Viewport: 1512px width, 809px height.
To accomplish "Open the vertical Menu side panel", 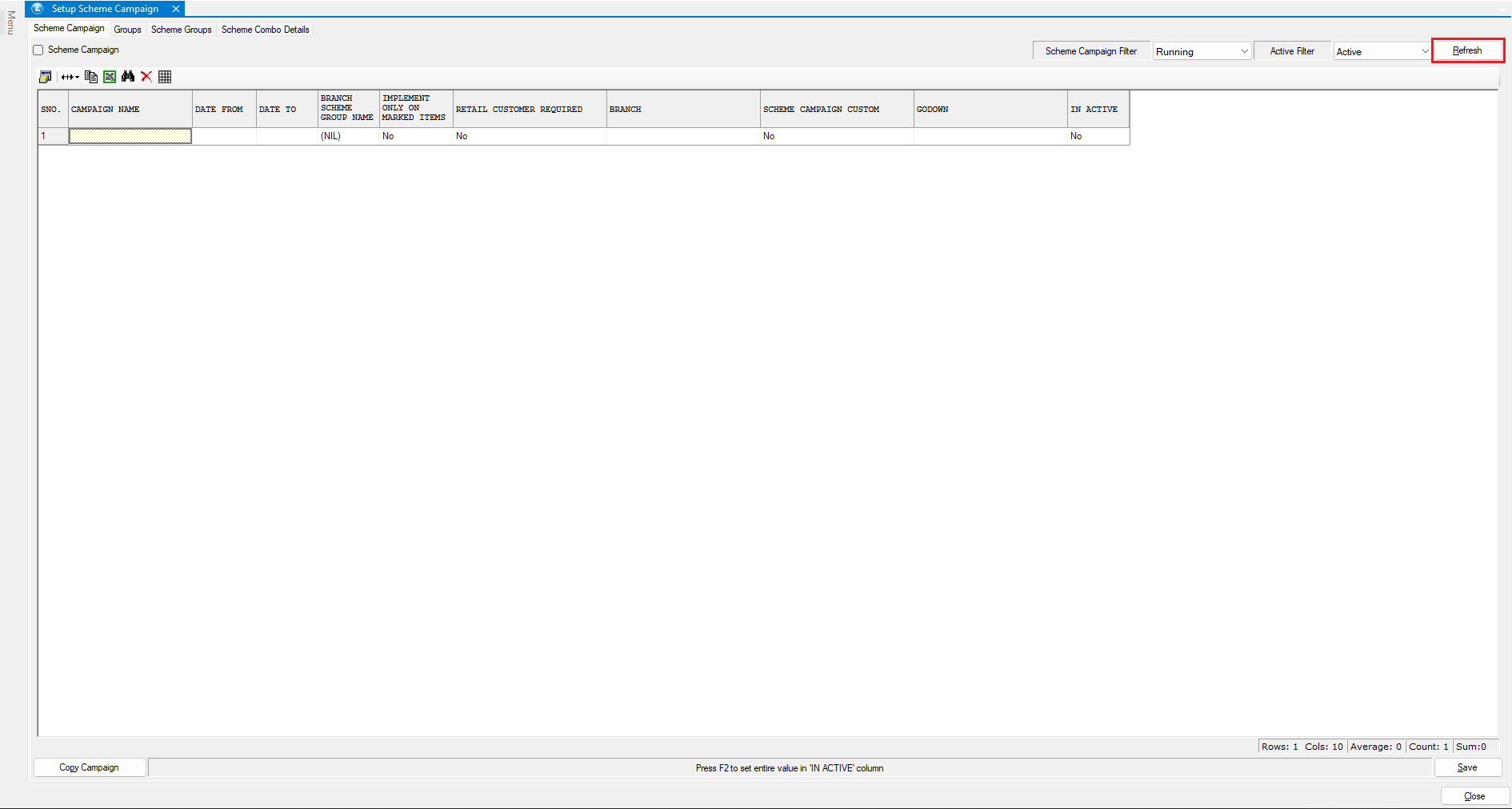I will click(x=11, y=22).
